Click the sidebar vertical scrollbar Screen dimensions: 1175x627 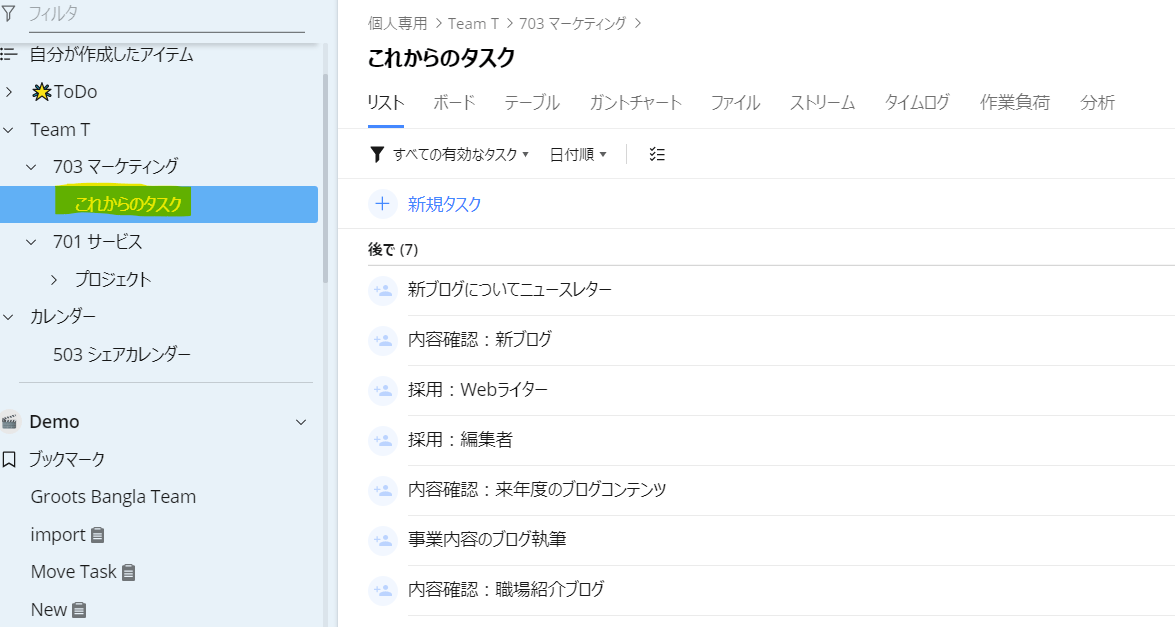[325, 178]
